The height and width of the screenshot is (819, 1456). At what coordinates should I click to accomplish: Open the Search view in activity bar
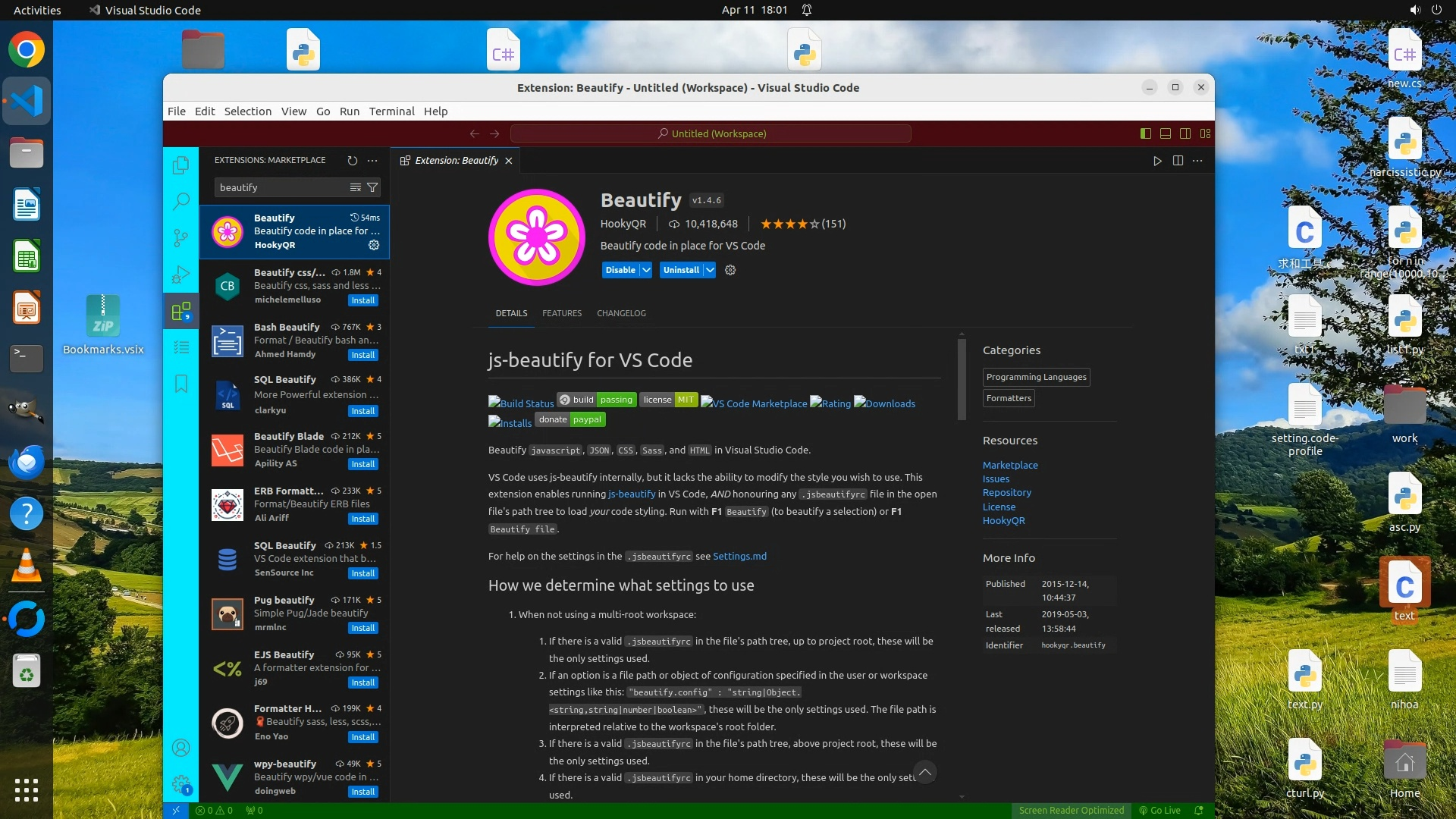pyautogui.click(x=180, y=201)
